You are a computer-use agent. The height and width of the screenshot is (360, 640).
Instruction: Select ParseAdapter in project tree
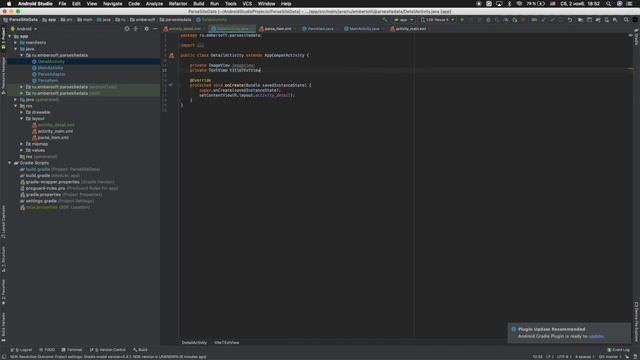(x=51, y=74)
